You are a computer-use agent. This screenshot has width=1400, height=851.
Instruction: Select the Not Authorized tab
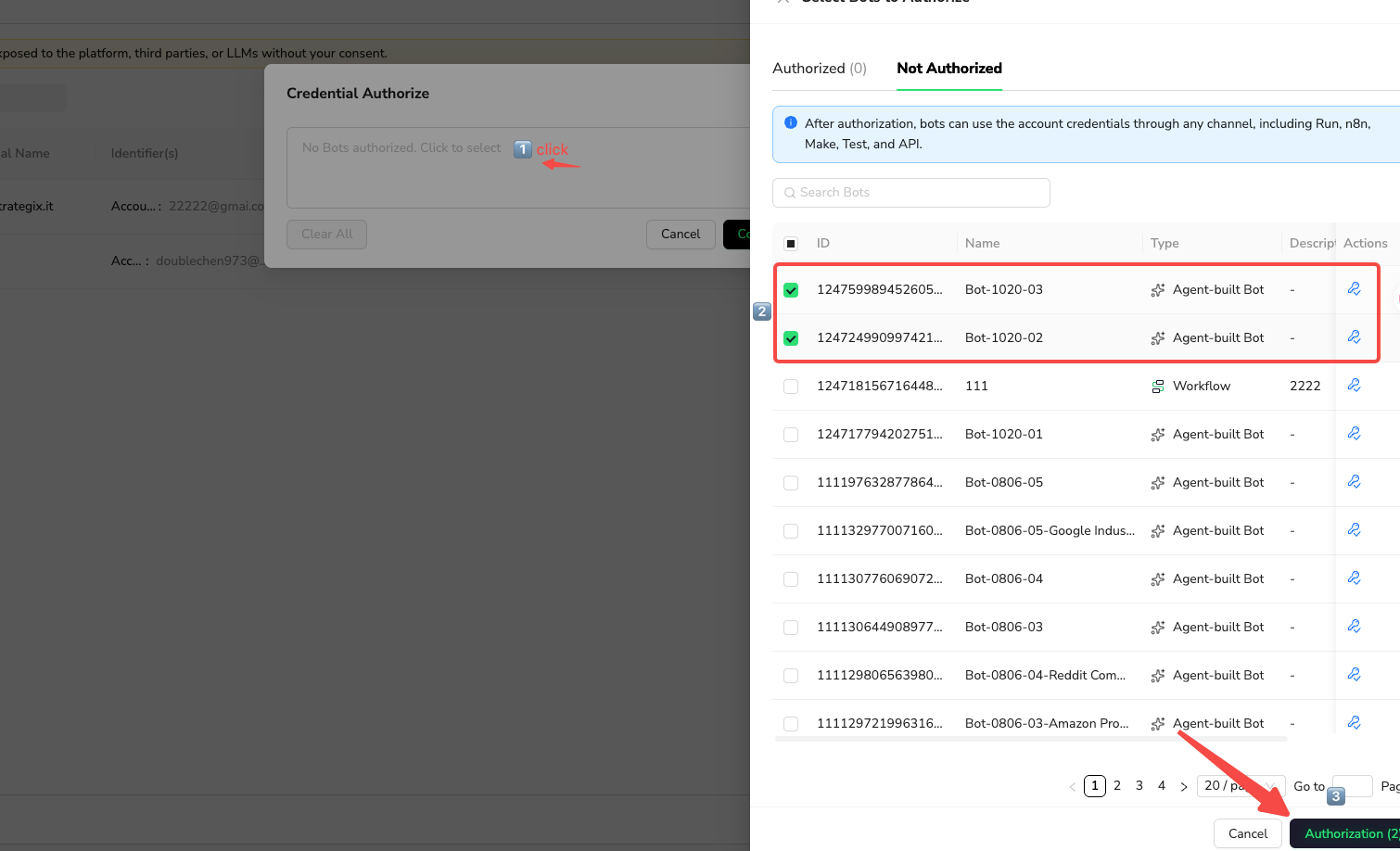[949, 69]
